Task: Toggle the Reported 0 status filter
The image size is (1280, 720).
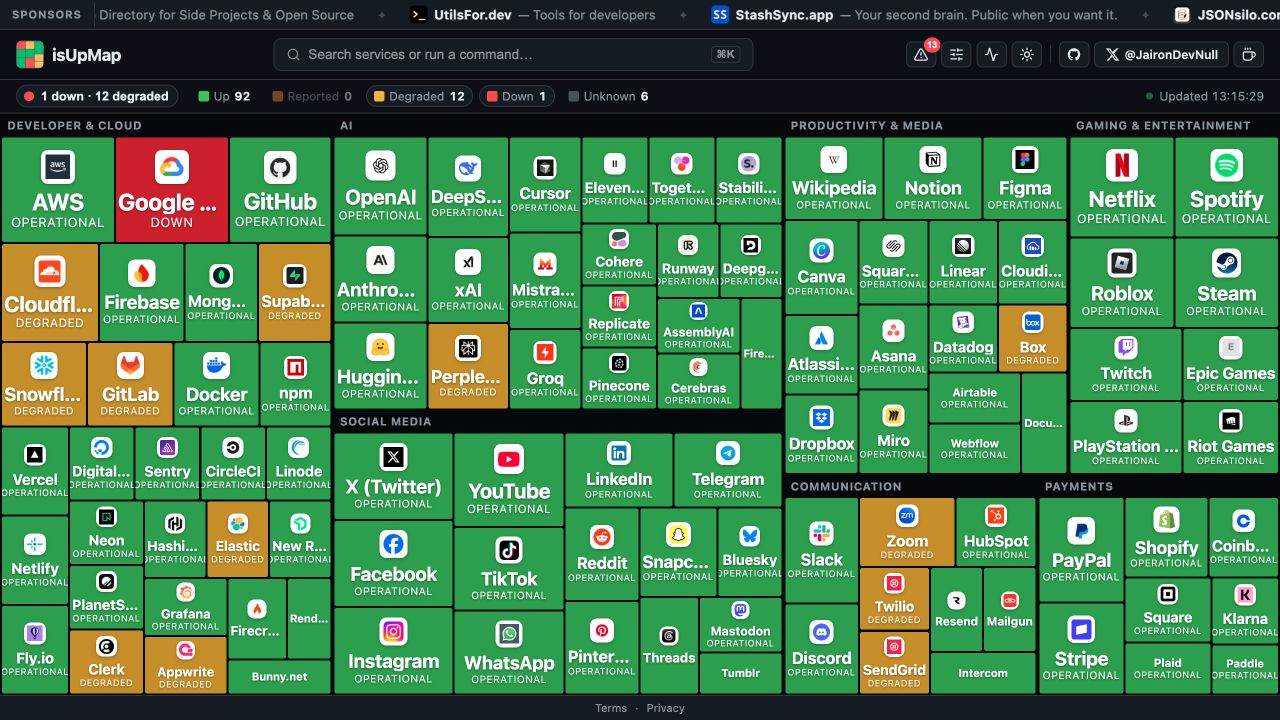Action: 310,96
